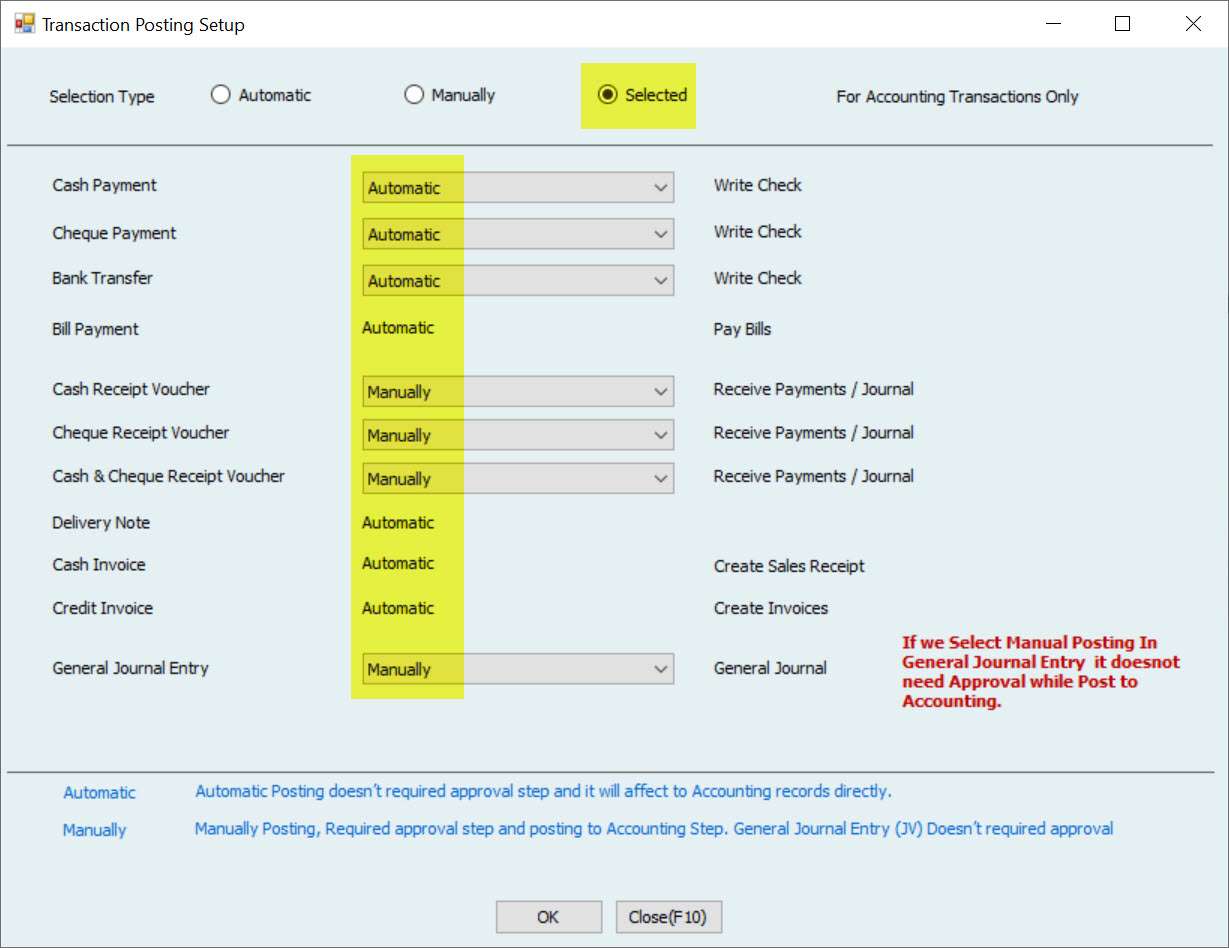Click the Delivery Note label
The image size is (1229, 948).
point(101,523)
